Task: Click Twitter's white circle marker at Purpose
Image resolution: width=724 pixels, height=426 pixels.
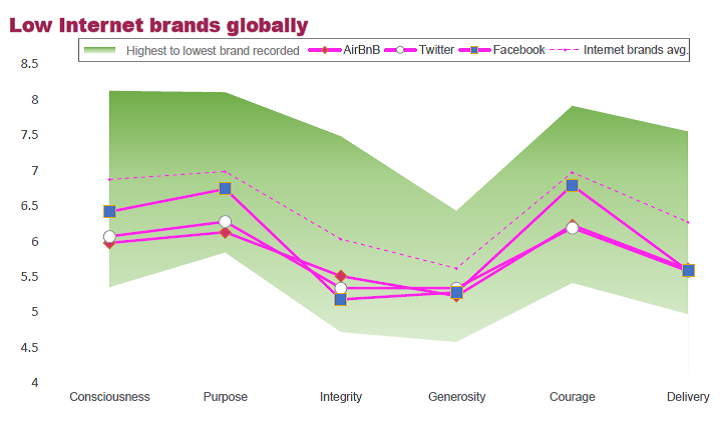Action: 225,222
